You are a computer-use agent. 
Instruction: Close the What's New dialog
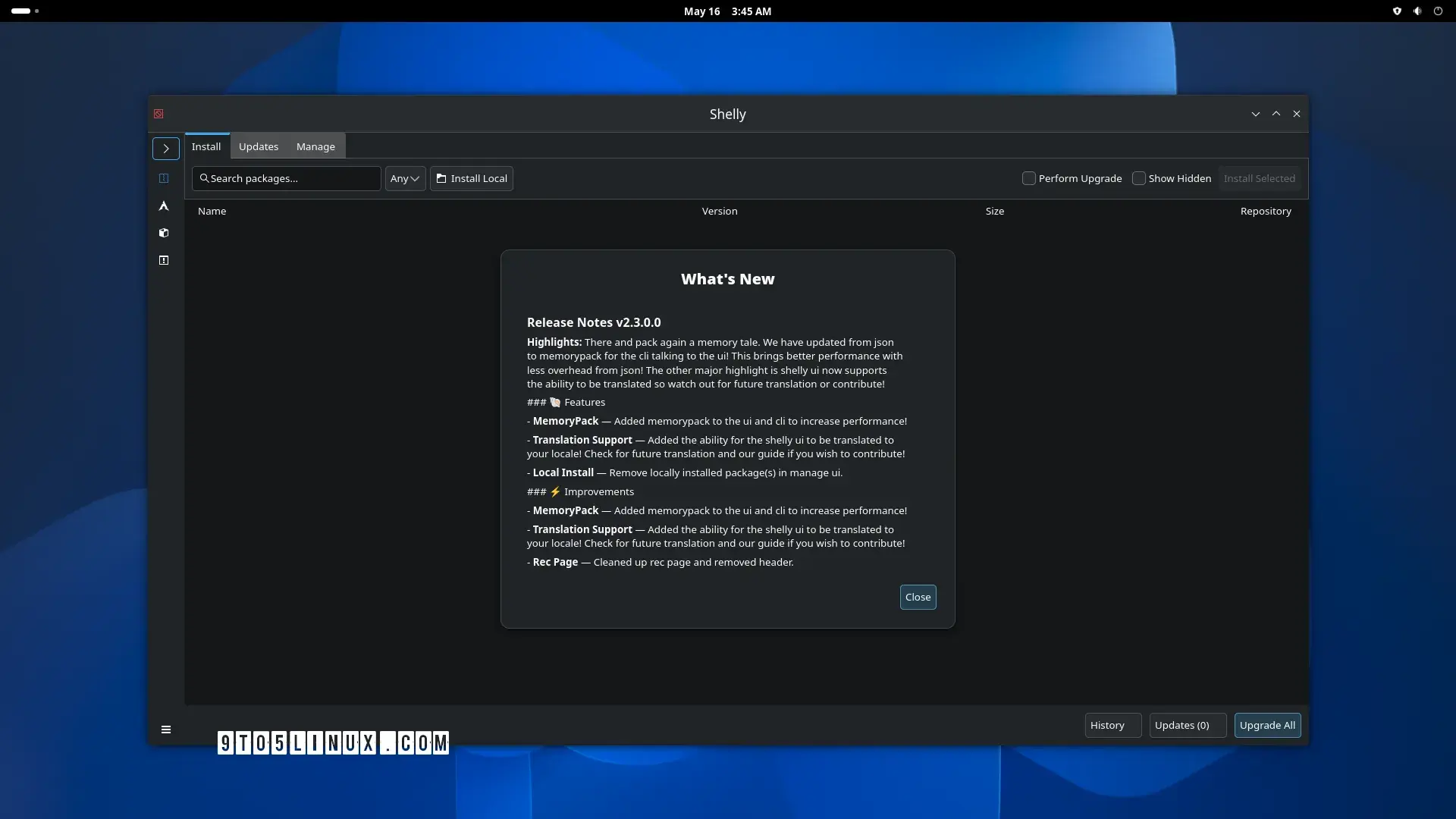(x=918, y=597)
